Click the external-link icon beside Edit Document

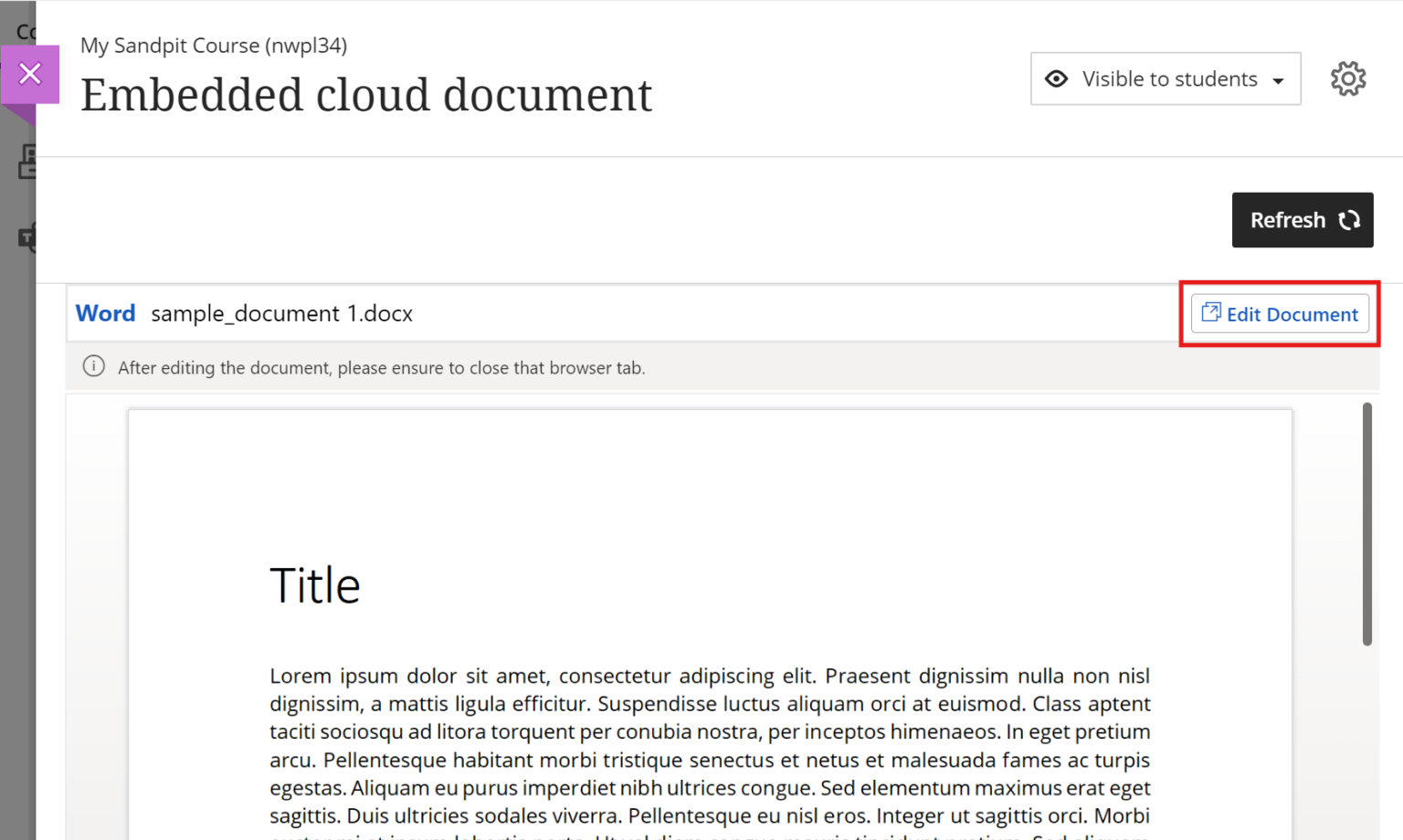click(x=1210, y=312)
